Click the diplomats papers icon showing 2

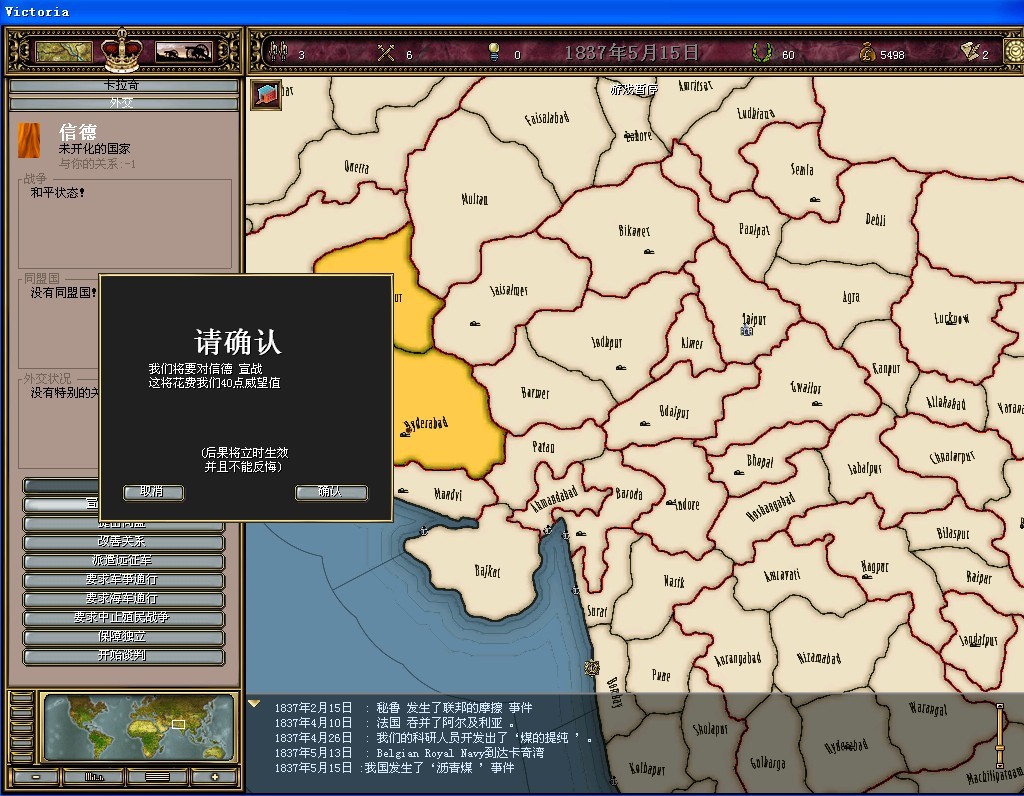[x=970, y=50]
